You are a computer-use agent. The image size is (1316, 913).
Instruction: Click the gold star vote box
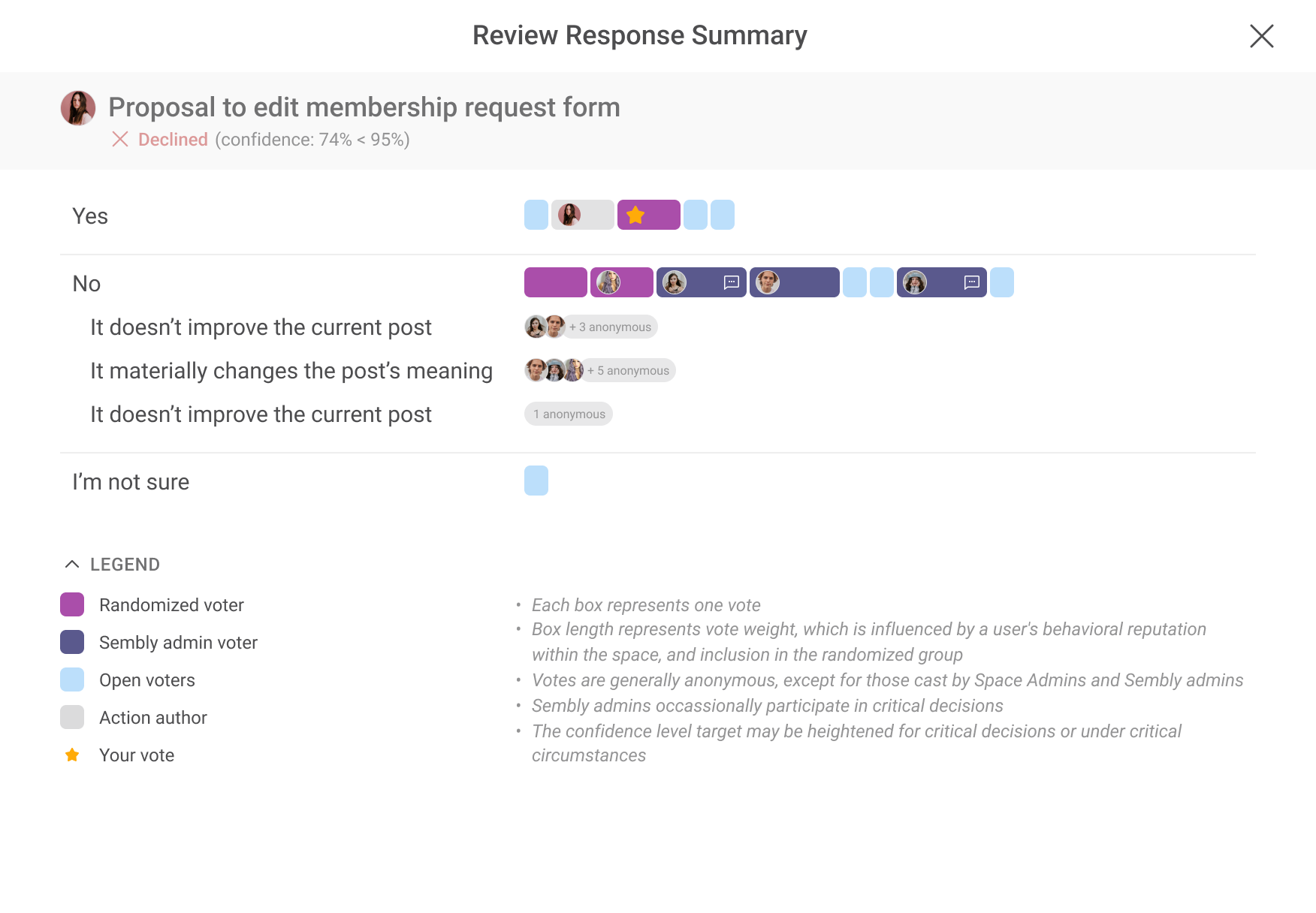click(648, 215)
